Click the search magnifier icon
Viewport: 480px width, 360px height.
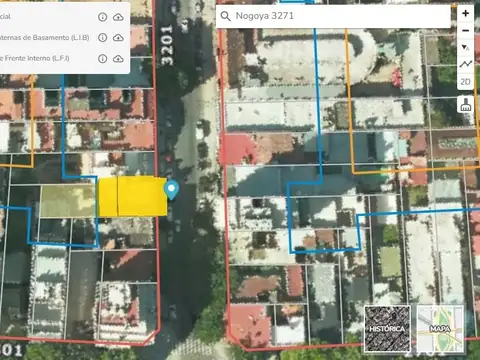pos(226,16)
